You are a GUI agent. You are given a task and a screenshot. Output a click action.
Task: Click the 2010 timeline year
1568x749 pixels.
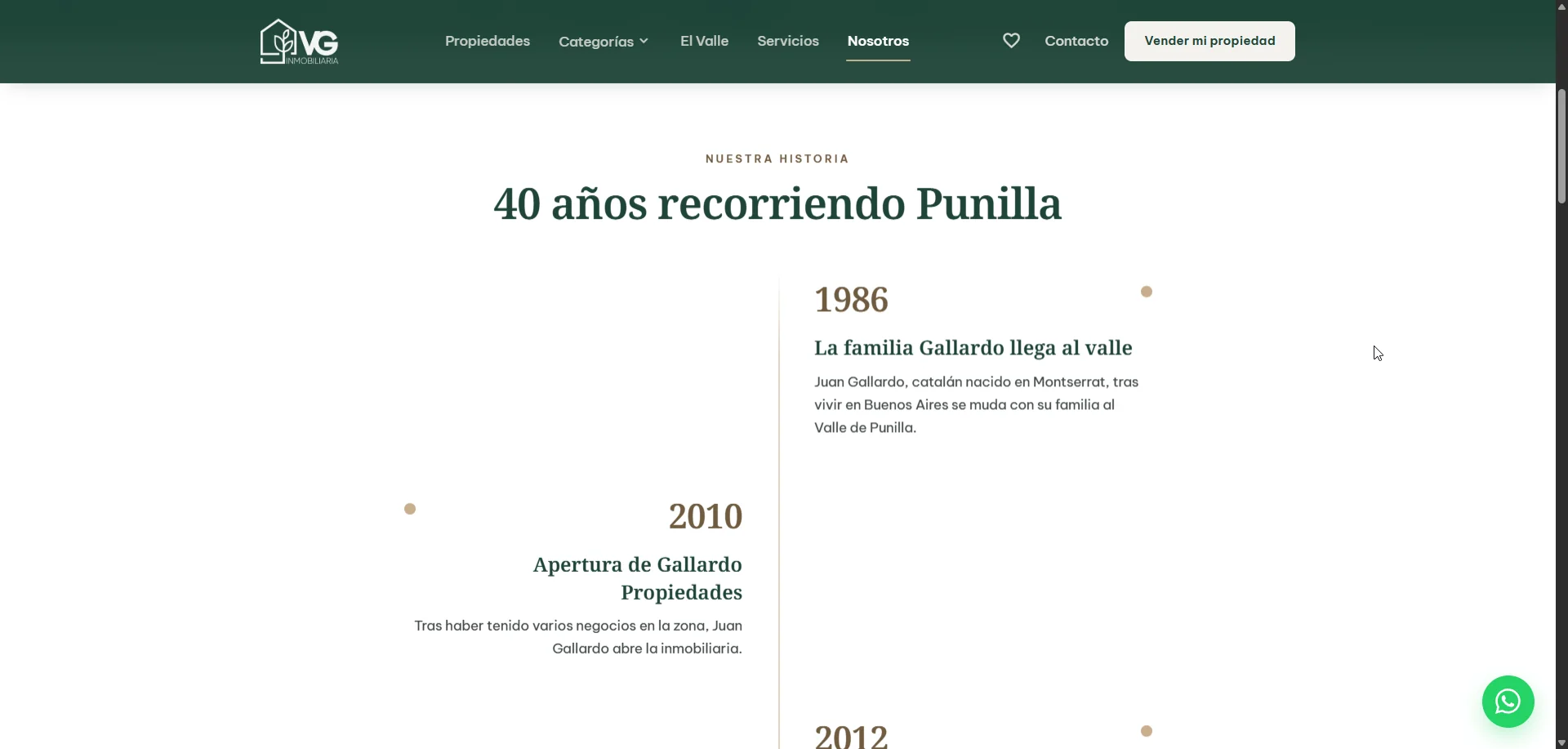[x=706, y=516]
